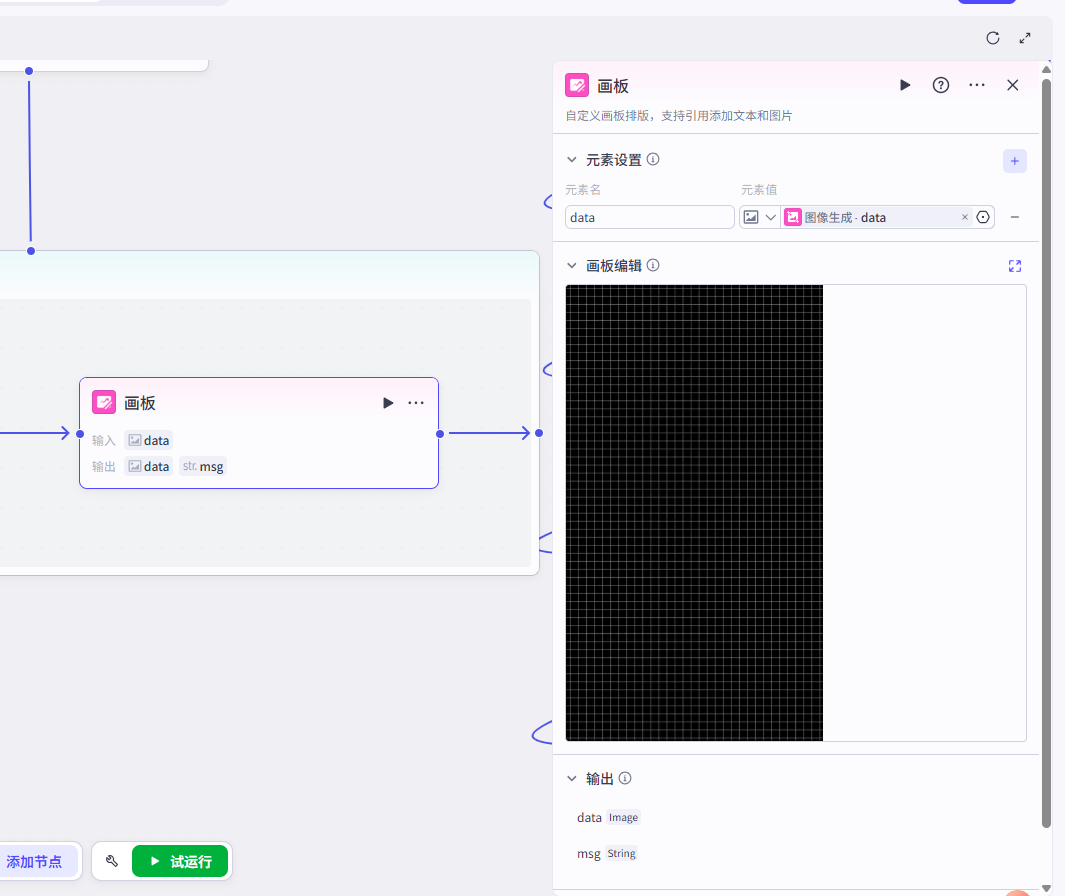Image resolution: width=1065 pixels, height=896 pixels.
Task: Click the black grid artboard canvas
Action: click(694, 512)
